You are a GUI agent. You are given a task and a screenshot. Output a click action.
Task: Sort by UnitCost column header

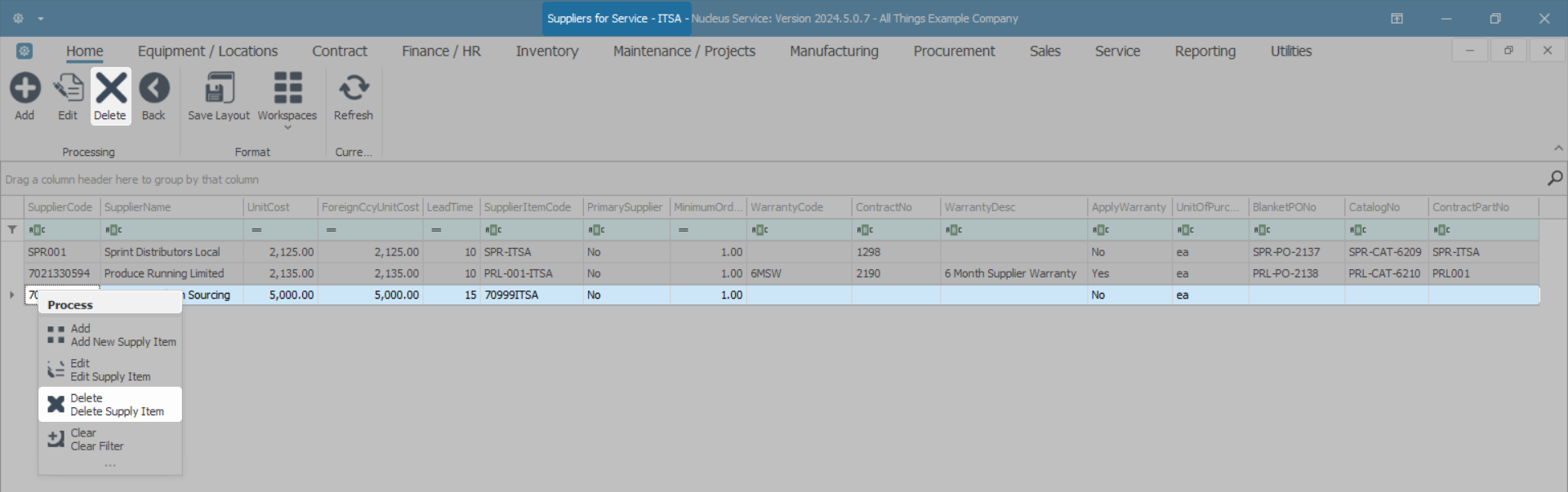[280, 207]
